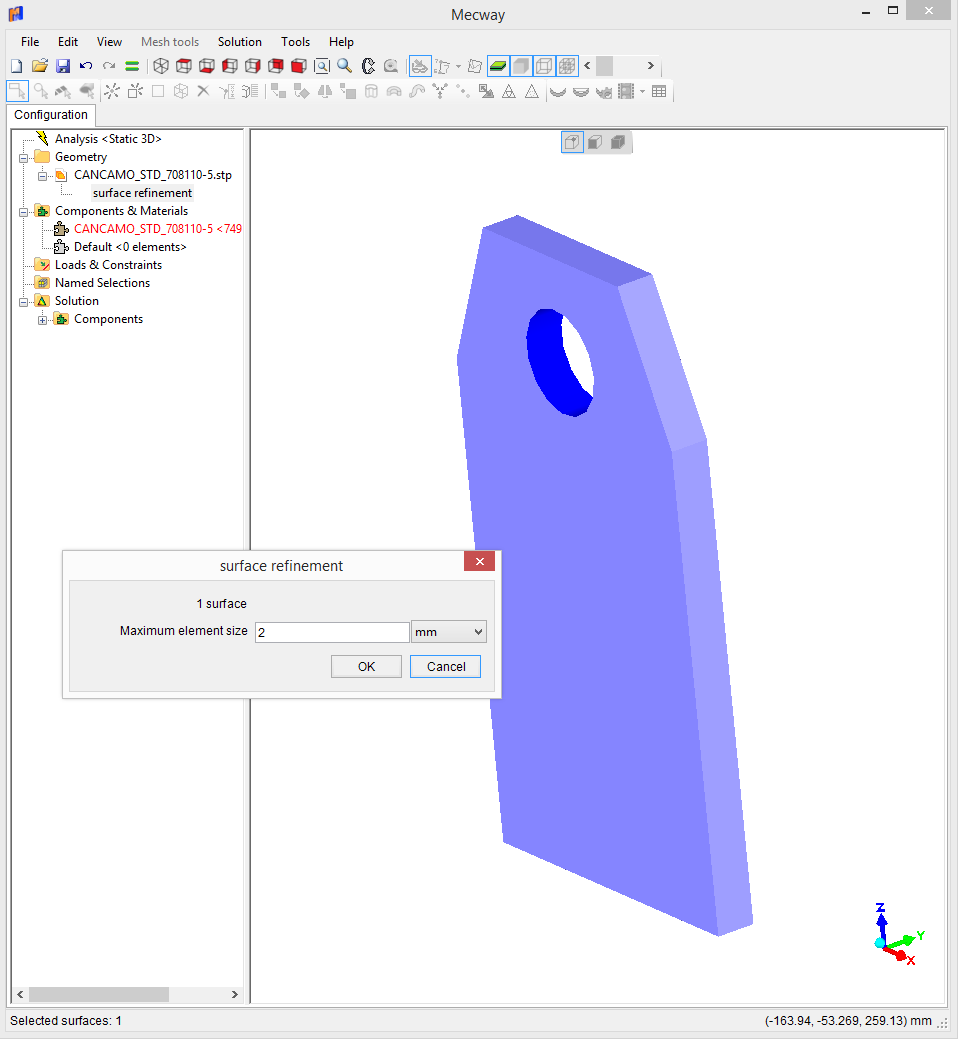This screenshot has width=958, height=1039.
Task: Toggle the Select faces mode icon
Action: [420, 66]
